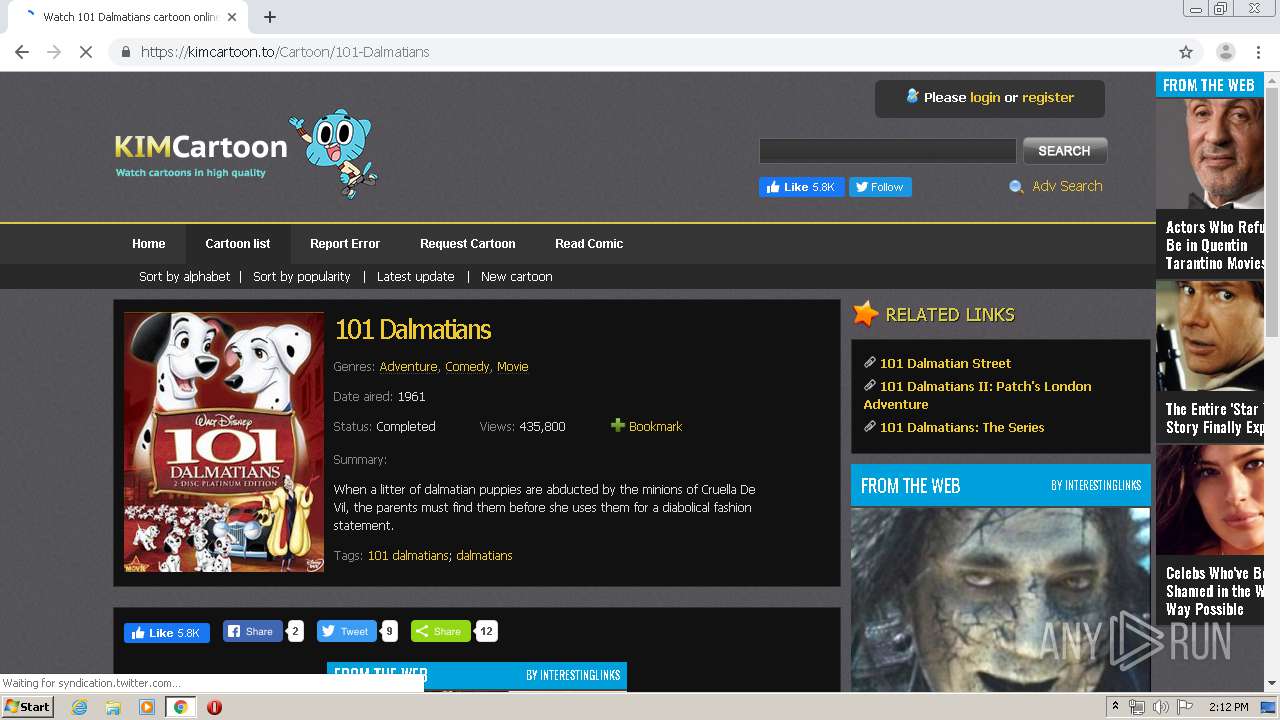Click the Adv Search link
The width and height of the screenshot is (1280, 720).
tap(1067, 186)
